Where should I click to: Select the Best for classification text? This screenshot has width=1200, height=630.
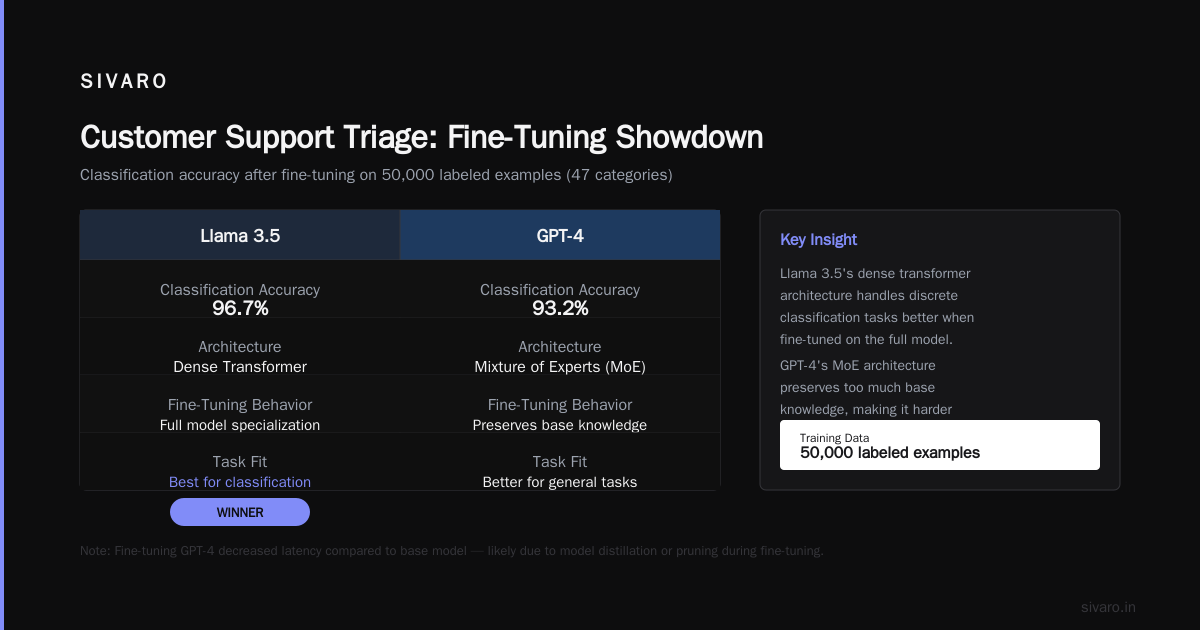pos(240,482)
